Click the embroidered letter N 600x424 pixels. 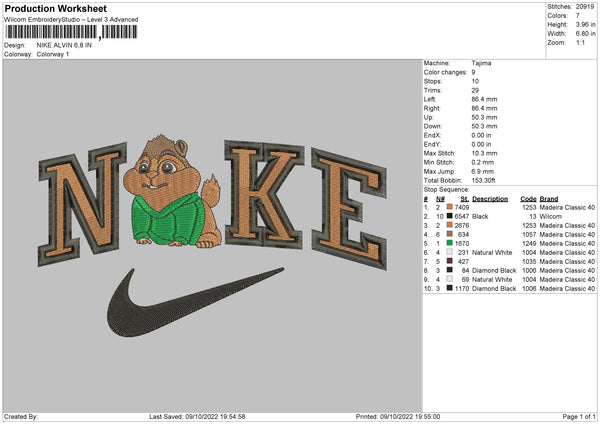click(x=82, y=204)
